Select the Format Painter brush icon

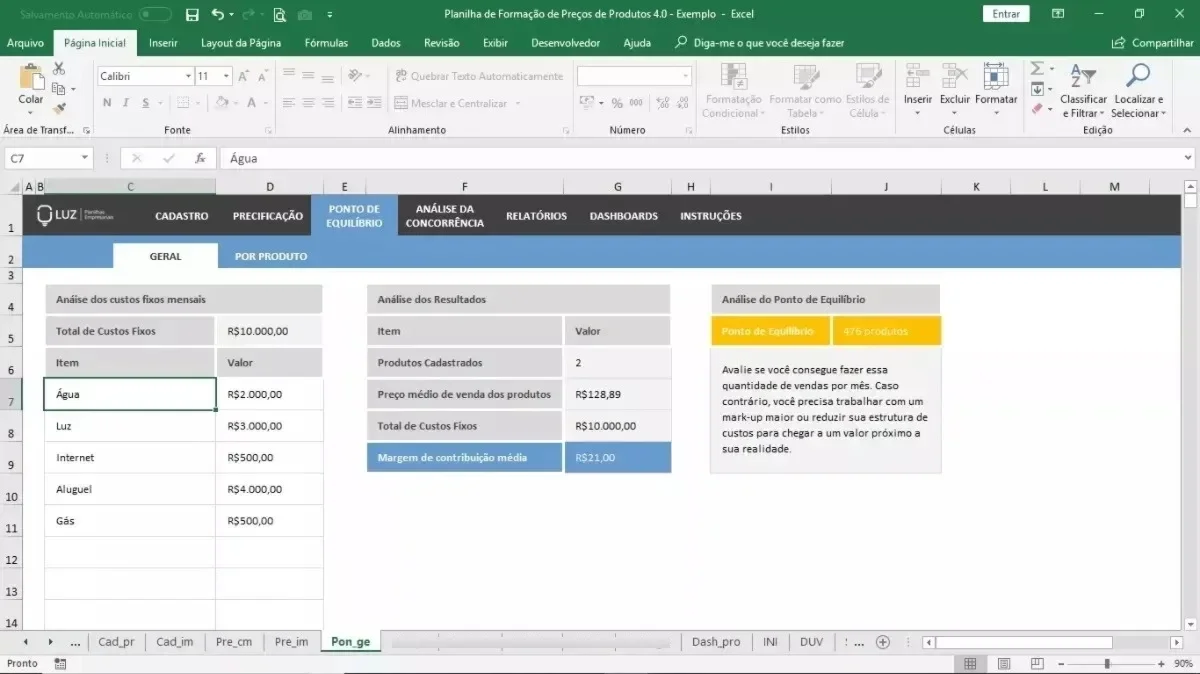tap(59, 108)
